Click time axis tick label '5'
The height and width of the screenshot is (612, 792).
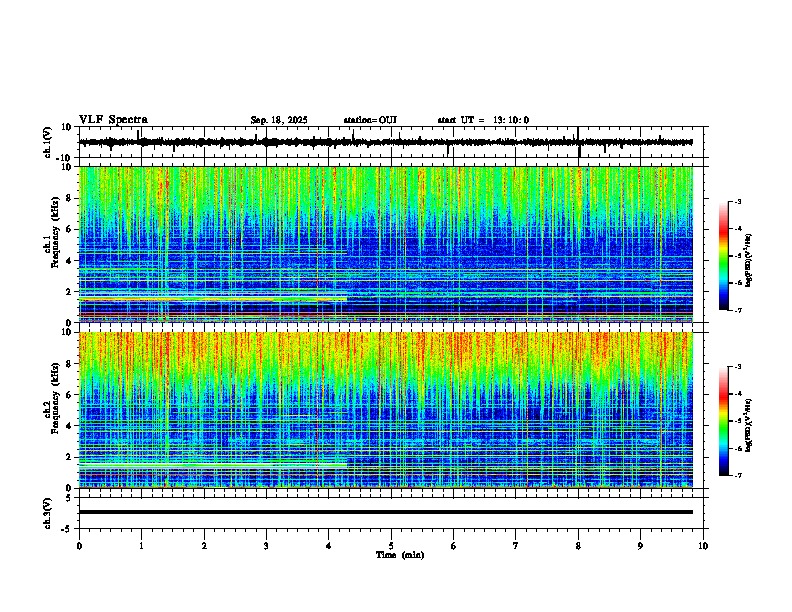[x=391, y=546]
